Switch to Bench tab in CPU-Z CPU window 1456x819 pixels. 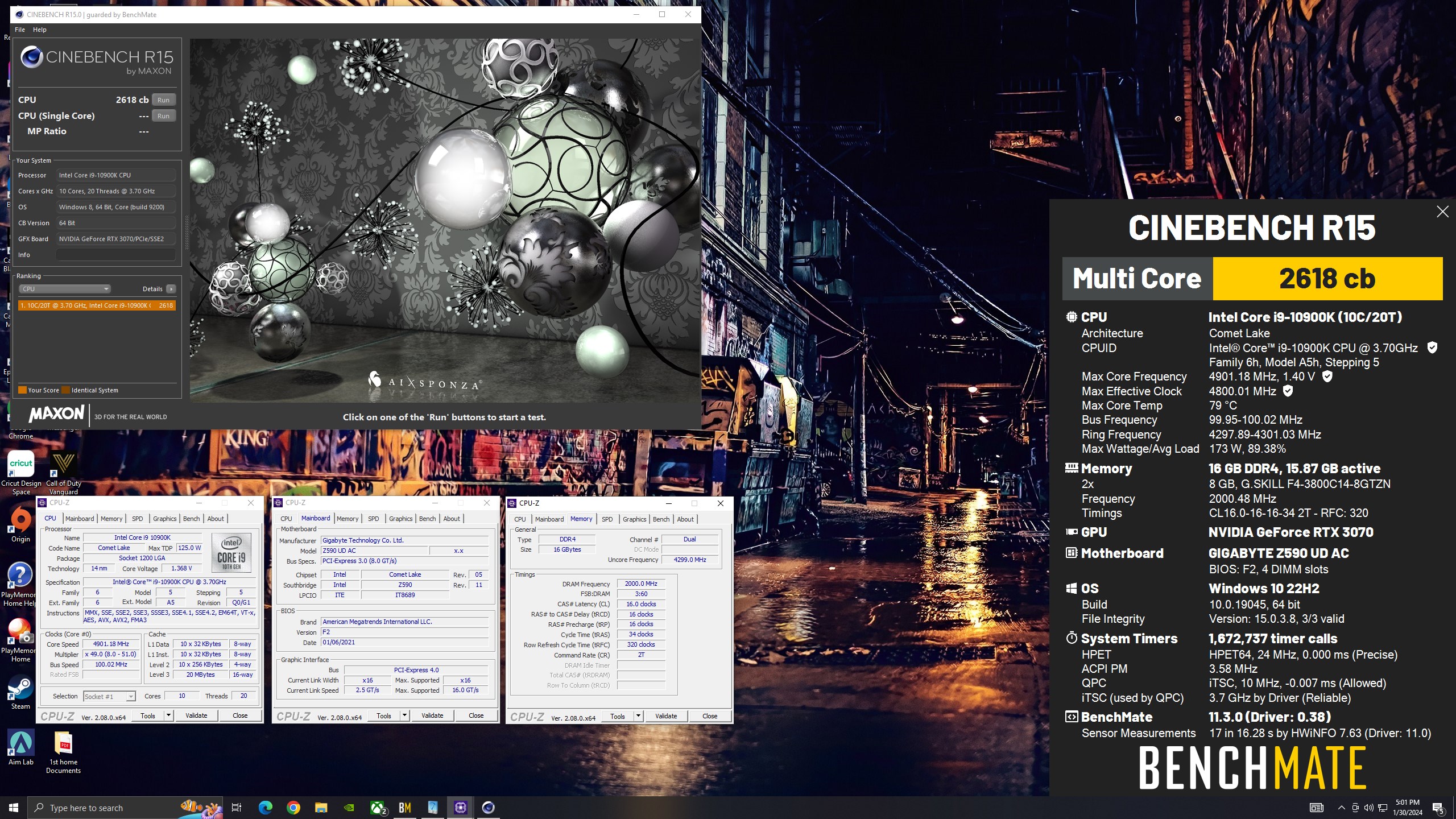[192, 519]
